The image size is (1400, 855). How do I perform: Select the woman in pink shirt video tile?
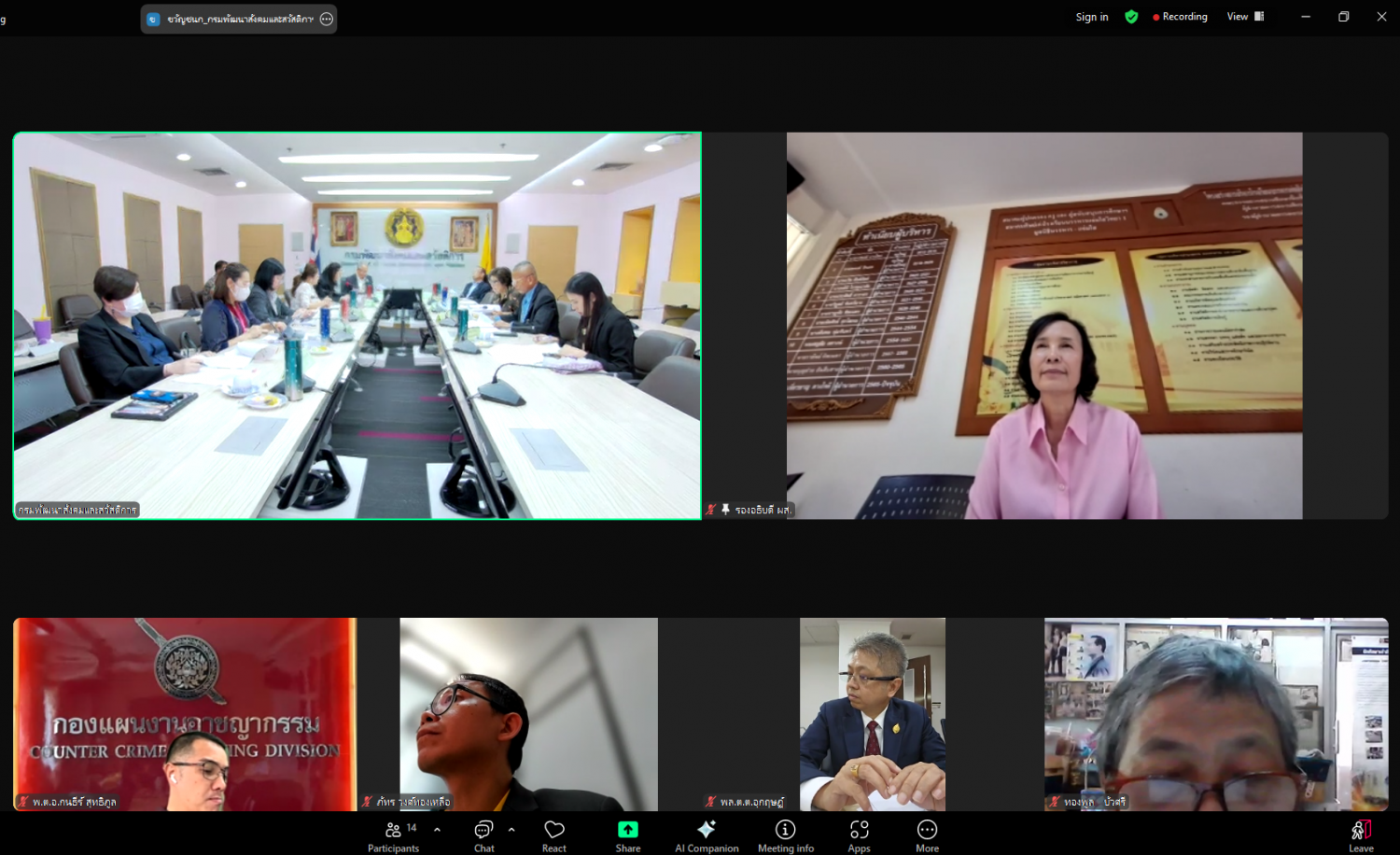click(x=1044, y=326)
